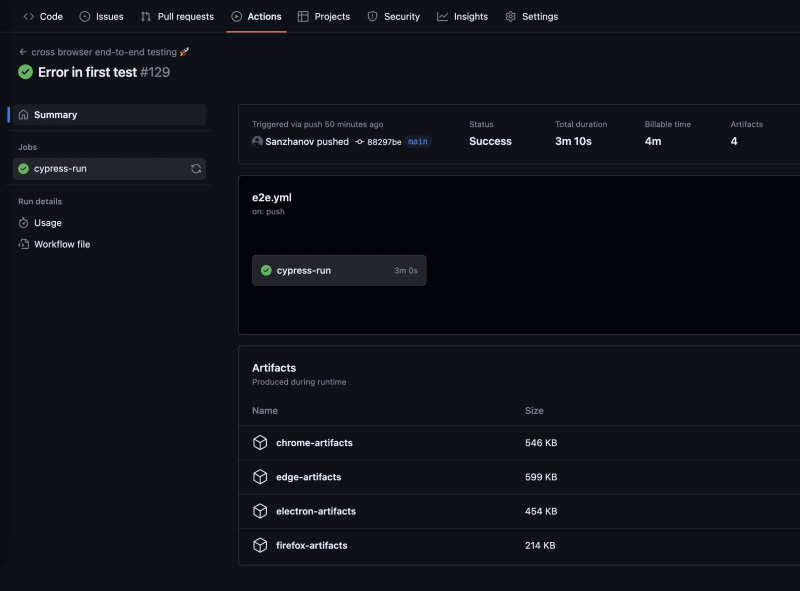800x591 pixels.
Task: Click the Projects table icon
Action: (x=303, y=16)
